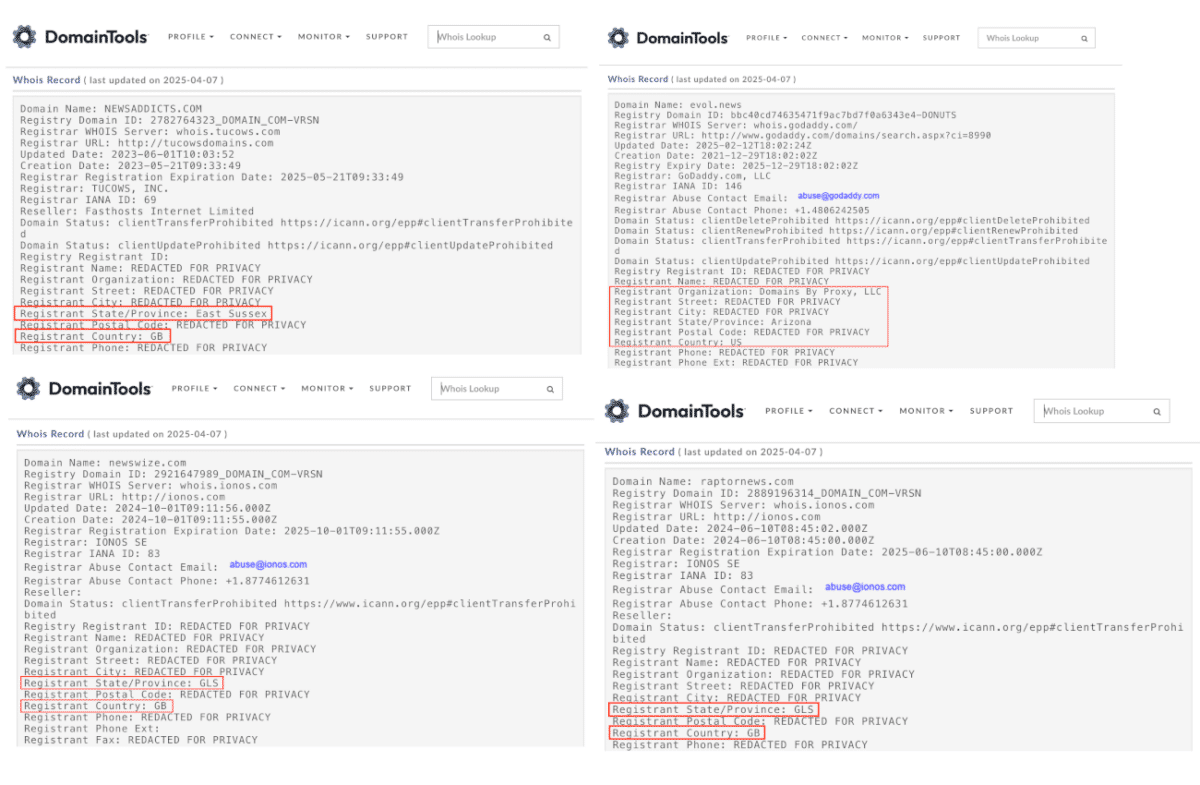Select SUPPORT in newswize.com panel header

point(390,388)
